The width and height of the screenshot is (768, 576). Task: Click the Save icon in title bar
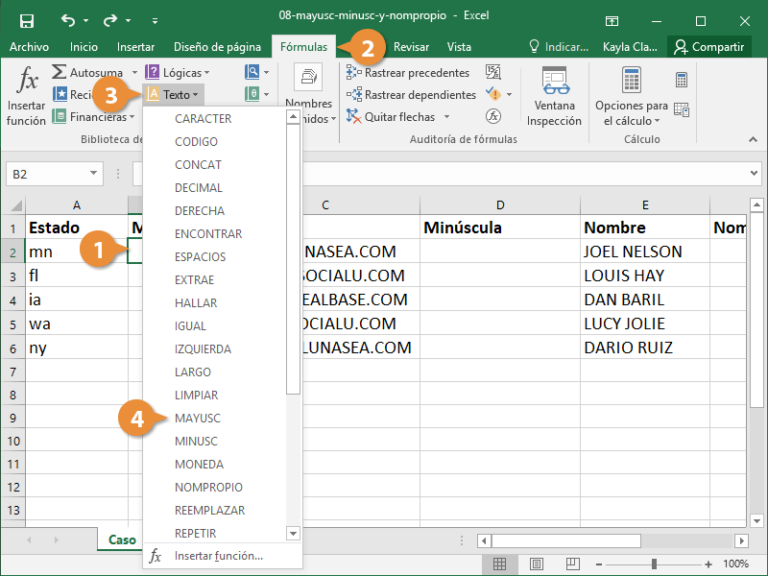(26, 21)
